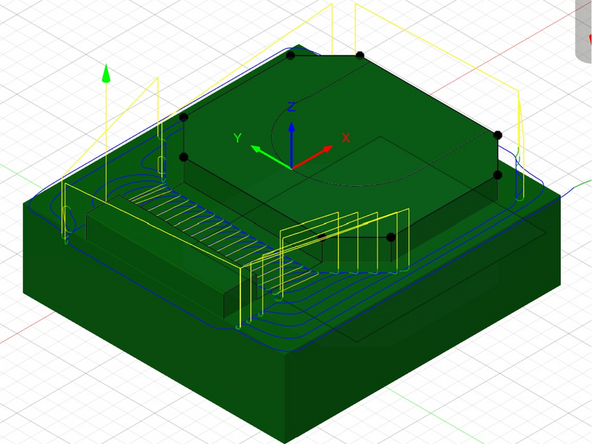This screenshot has height=444, width=592.
Task: Select the red X axis arrow of the origin triad
Action: [x=312, y=157]
